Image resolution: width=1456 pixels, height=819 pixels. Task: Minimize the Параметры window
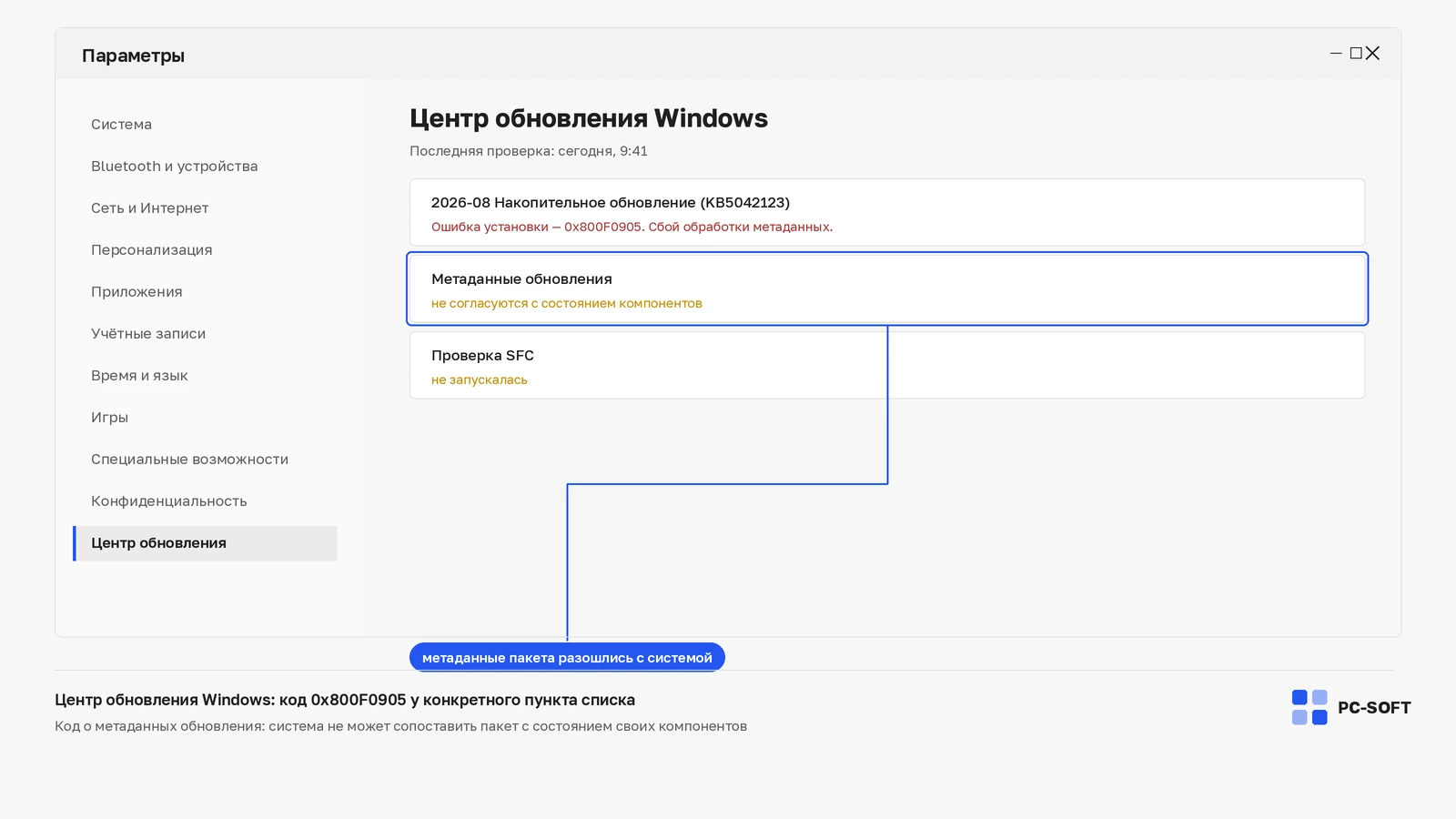click(1336, 54)
